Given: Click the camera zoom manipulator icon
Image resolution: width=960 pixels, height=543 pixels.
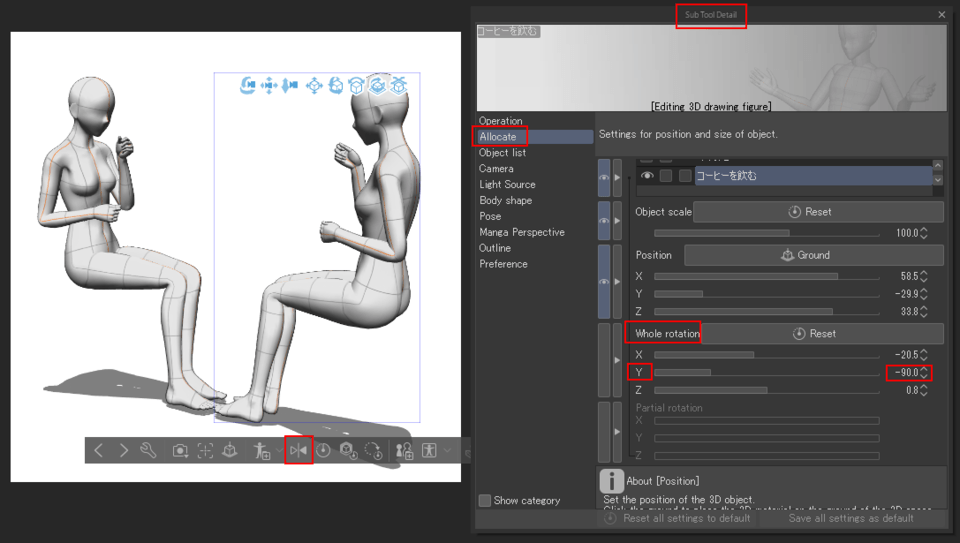Looking at the screenshot, I should (290, 85).
